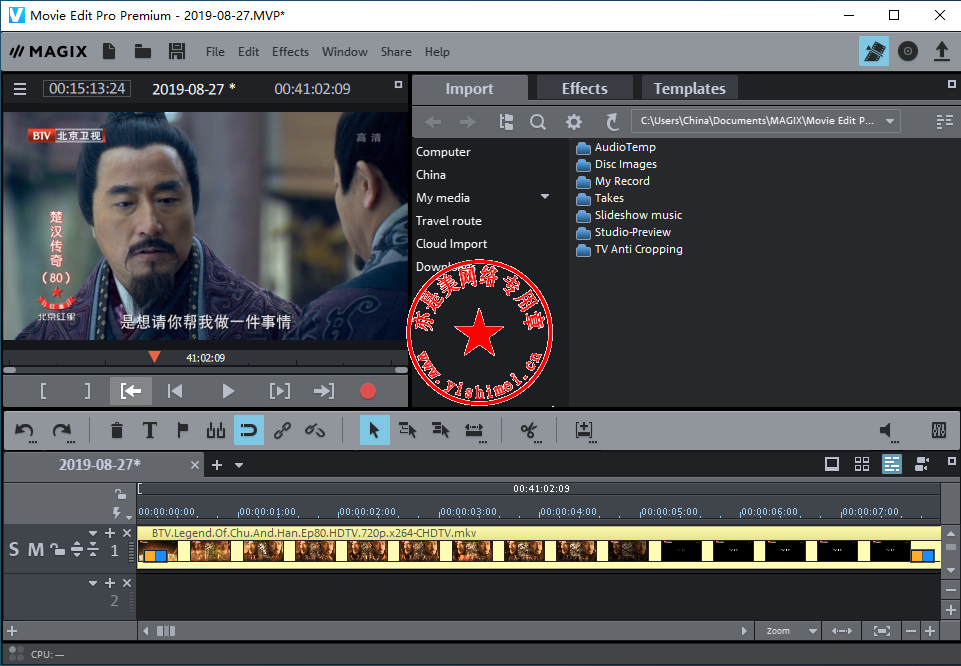The width and height of the screenshot is (961, 666).
Task: Toggle Multicam mode
Action: [x=922, y=464]
